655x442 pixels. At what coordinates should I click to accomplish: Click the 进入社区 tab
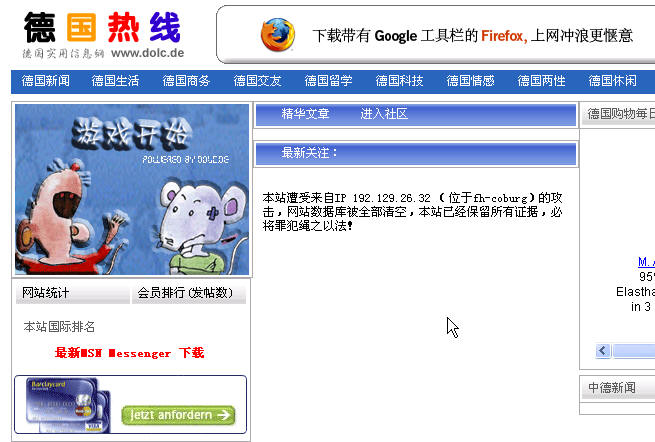pyautogui.click(x=384, y=114)
